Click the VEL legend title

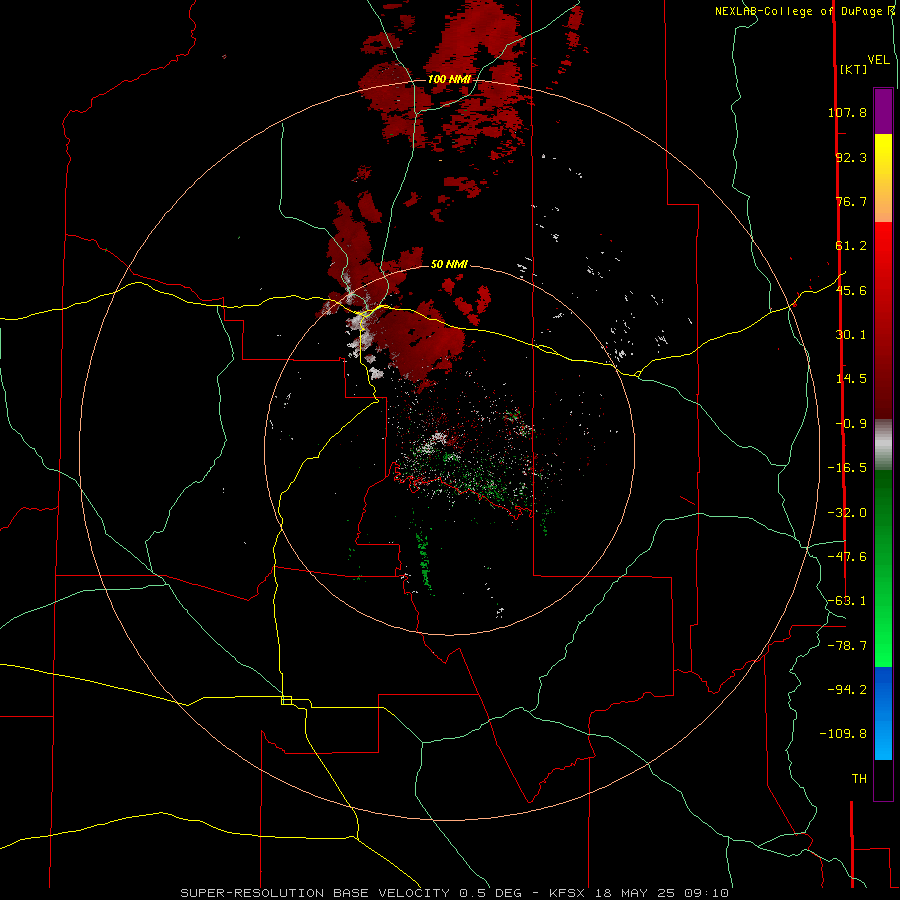(x=878, y=60)
